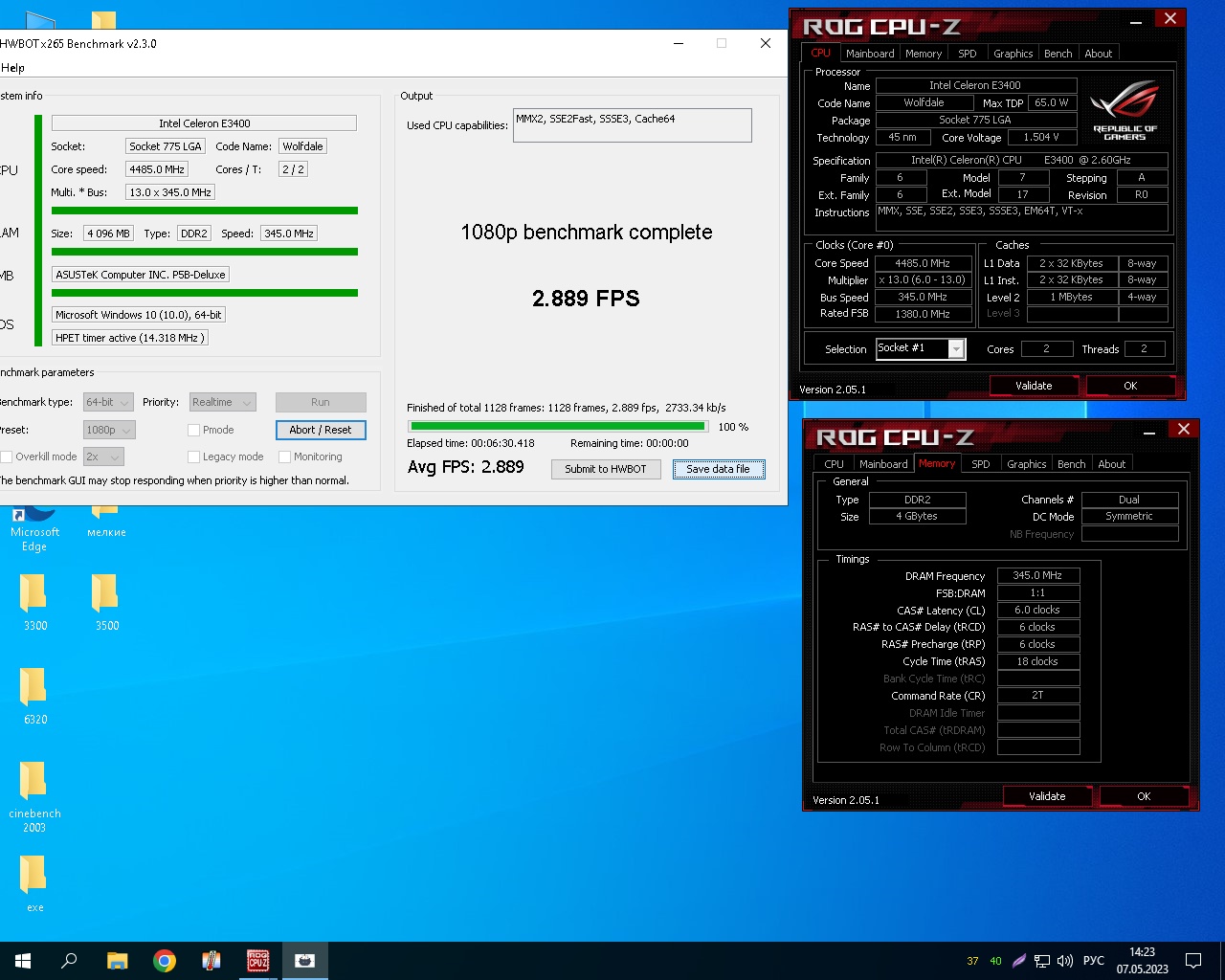Minimize the top ROG CPU-Z window

(x=1136, y=21)
